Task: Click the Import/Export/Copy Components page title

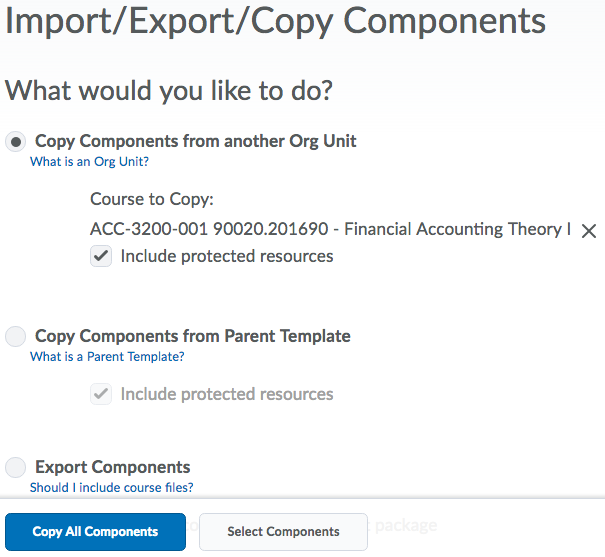Action: pos(276,22)
